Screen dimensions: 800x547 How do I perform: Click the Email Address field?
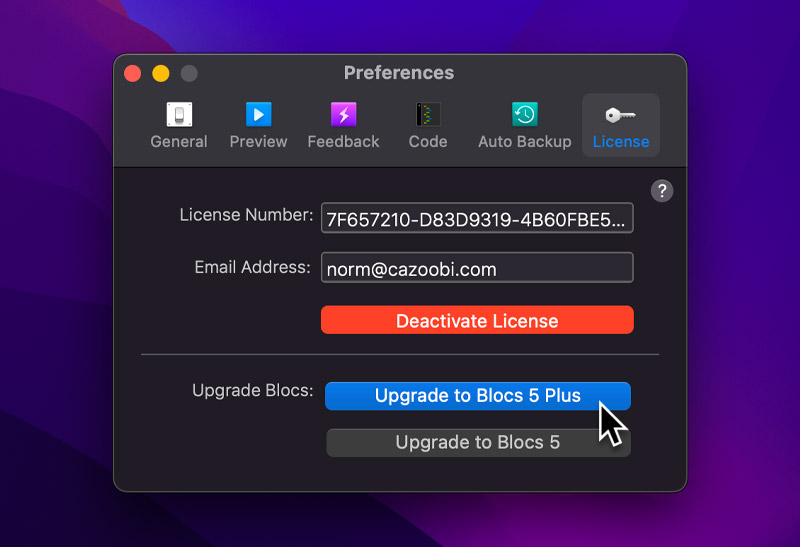click(477, 267)
